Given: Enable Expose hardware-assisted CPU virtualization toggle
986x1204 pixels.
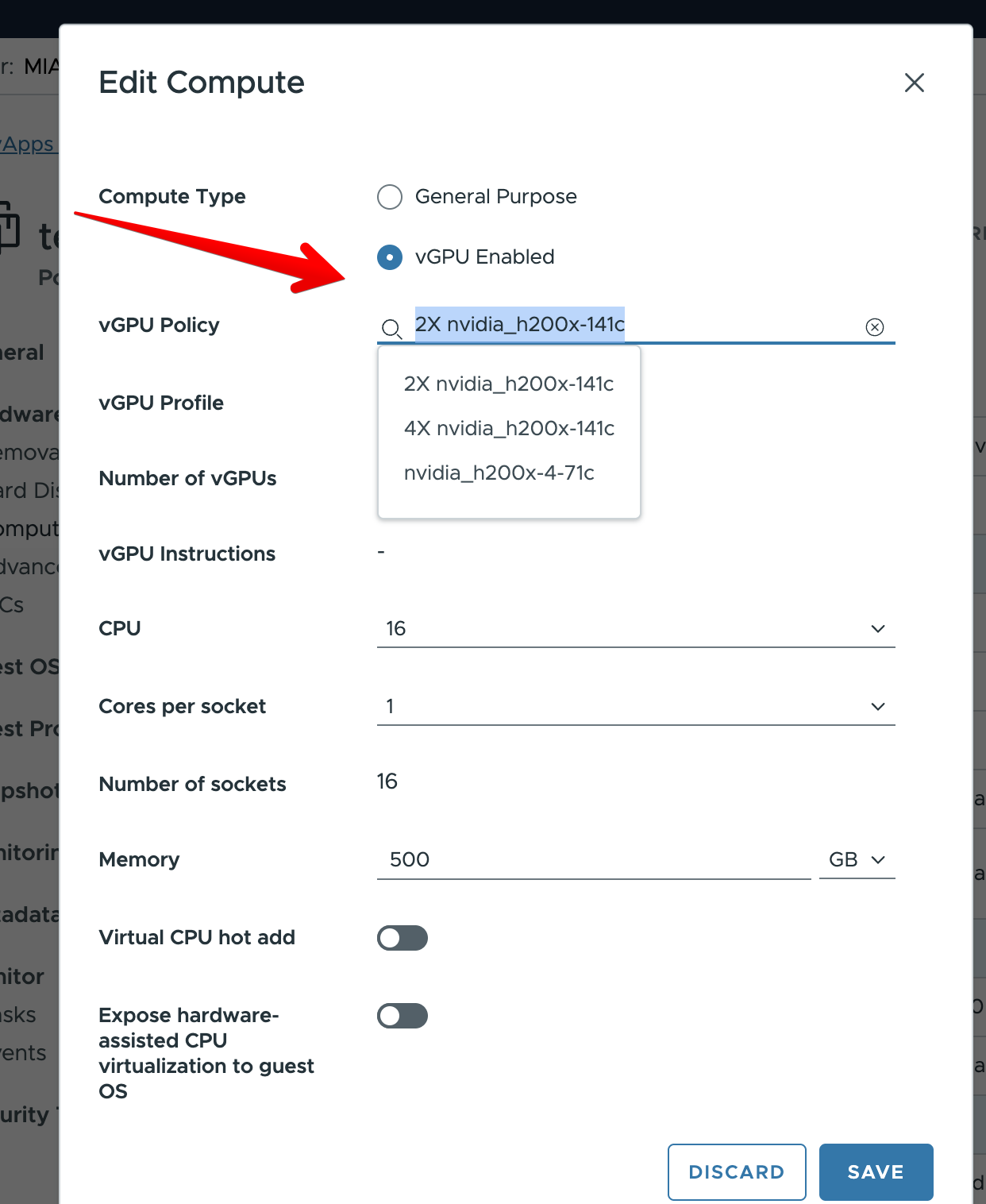Looking at the screenshot, I should point(402,1016).
